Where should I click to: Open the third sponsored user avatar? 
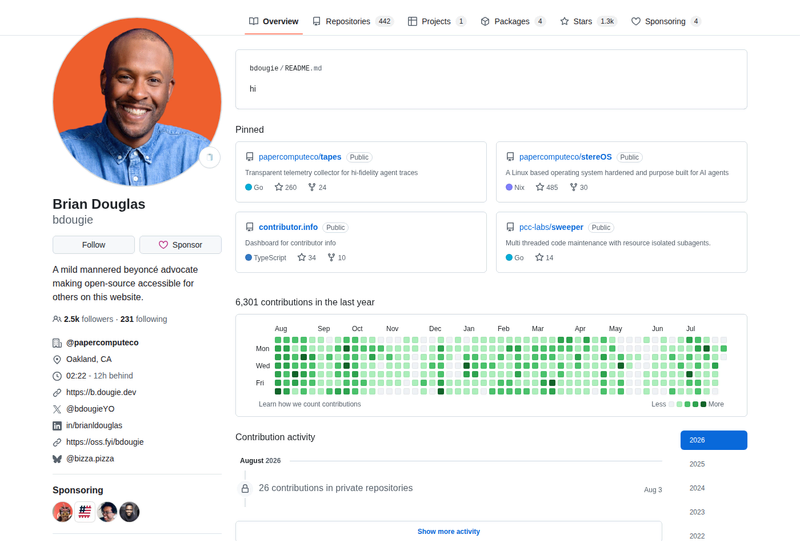(107, 512)
